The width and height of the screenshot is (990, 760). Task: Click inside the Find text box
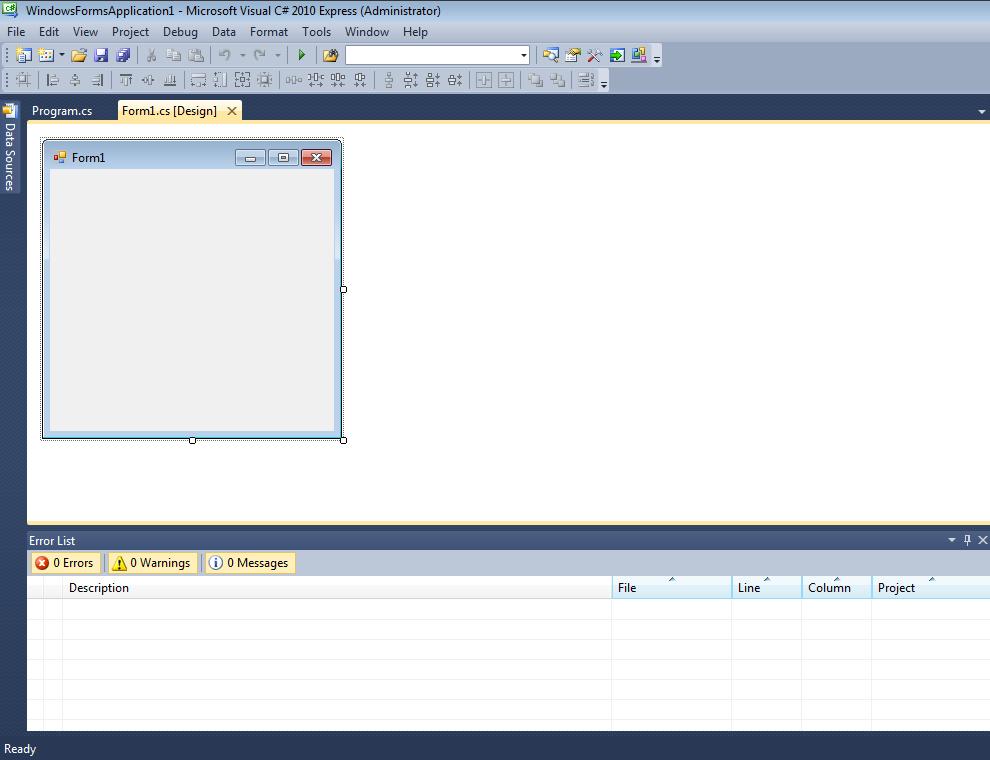click(x=432, y=56)
